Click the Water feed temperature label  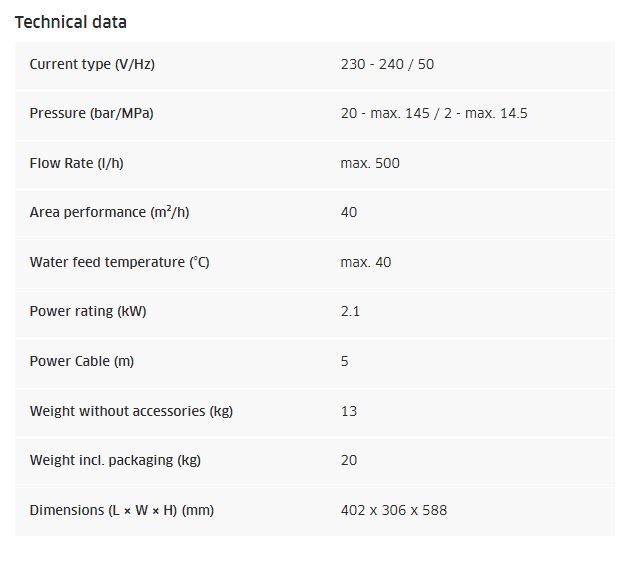[x=120, y=262]
